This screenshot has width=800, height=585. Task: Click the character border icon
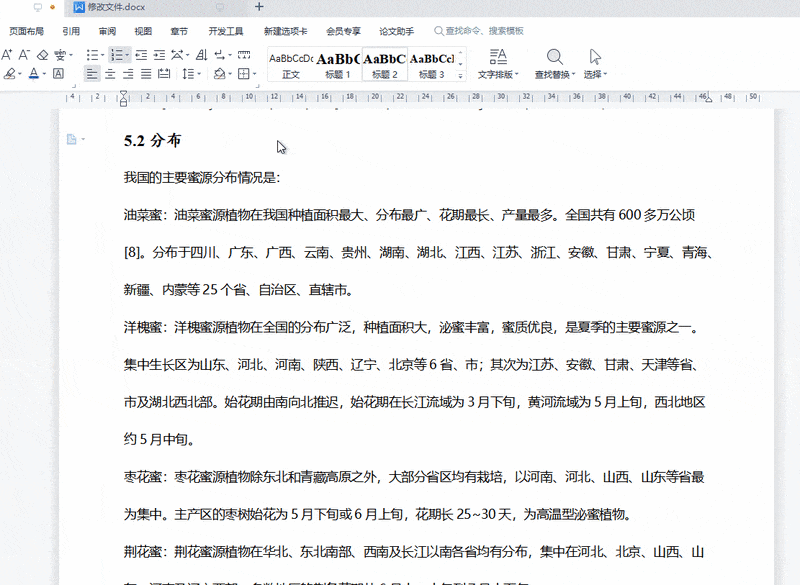[59, 74]
